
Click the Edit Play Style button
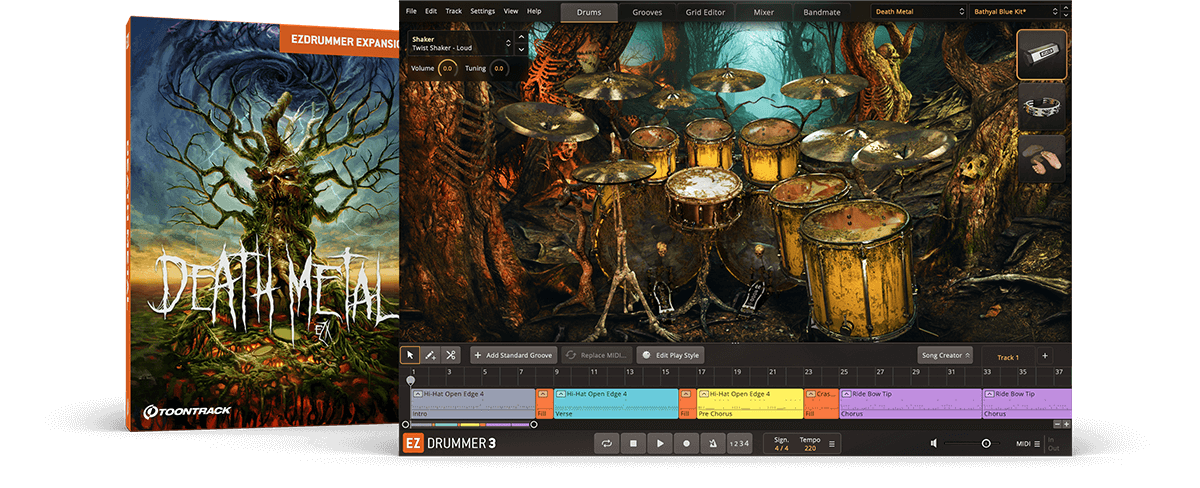pyautogui.click(x=670, y=355)
